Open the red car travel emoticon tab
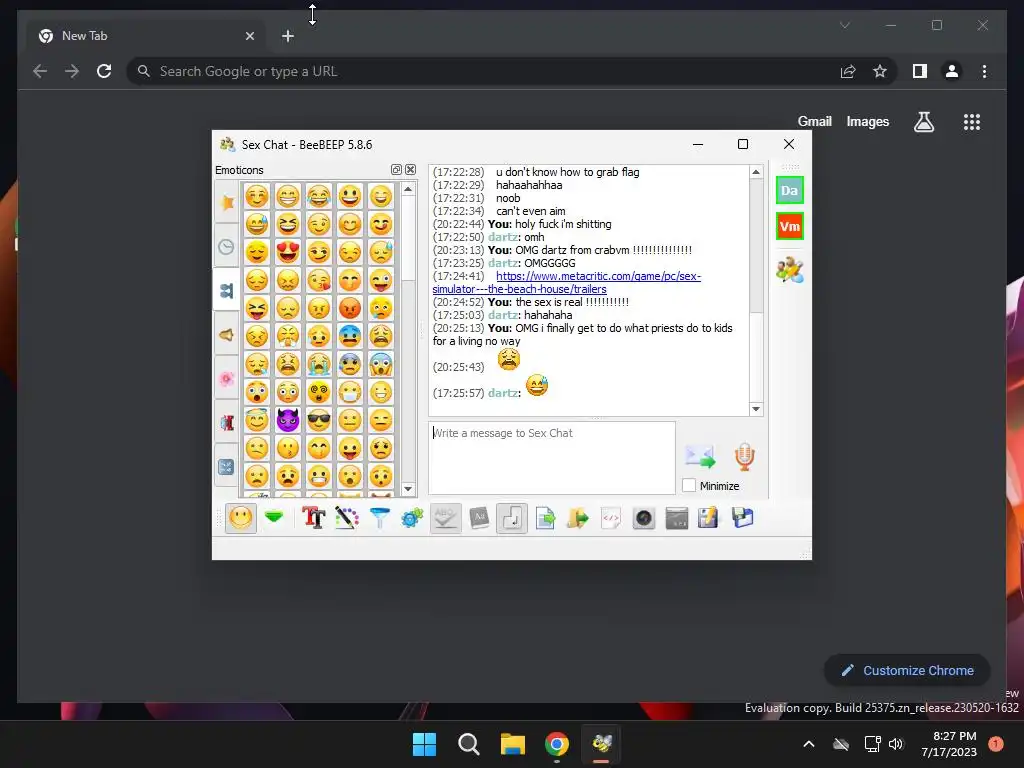This screenshot has width=1024, height=768. click(227, 422)
